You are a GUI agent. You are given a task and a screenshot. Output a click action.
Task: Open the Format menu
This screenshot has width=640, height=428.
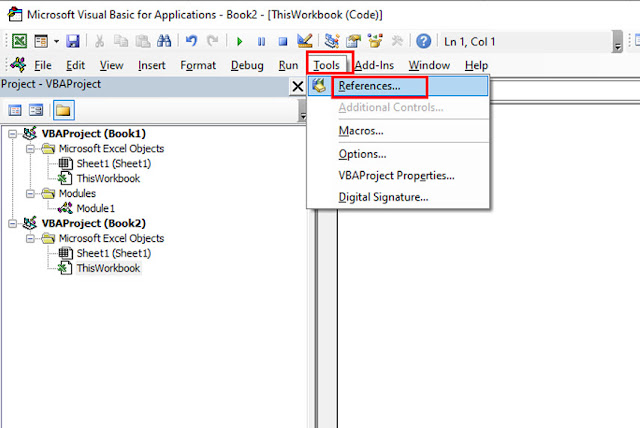pos(198,65)
